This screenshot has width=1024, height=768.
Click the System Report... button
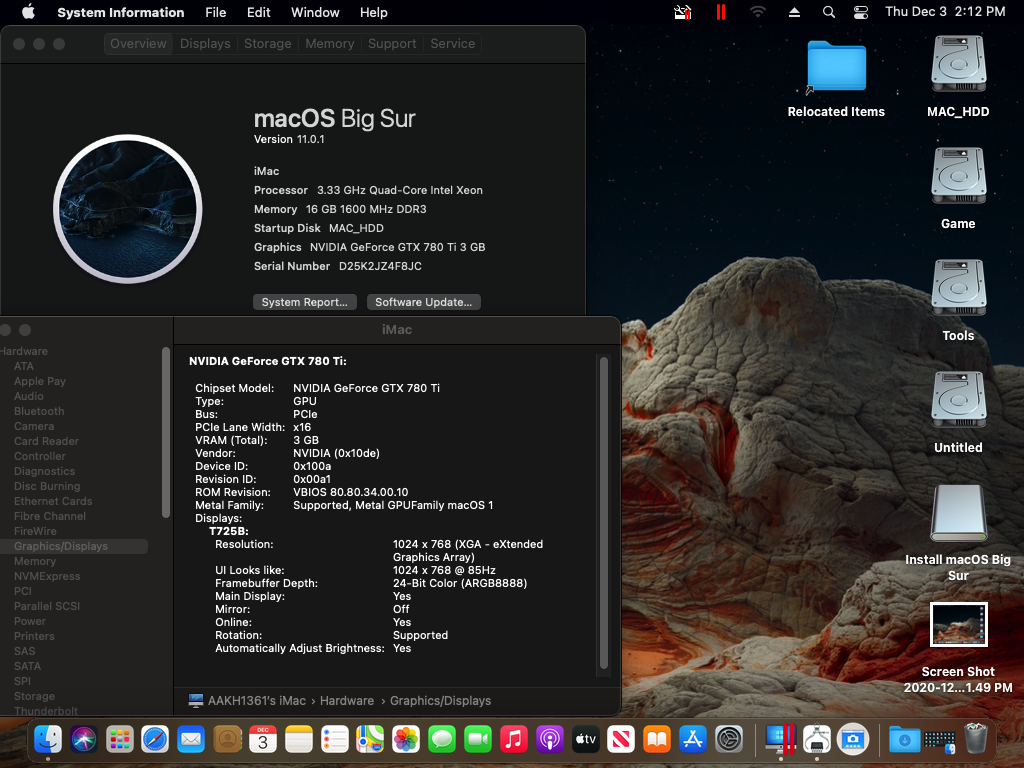(x=304, y=302)
